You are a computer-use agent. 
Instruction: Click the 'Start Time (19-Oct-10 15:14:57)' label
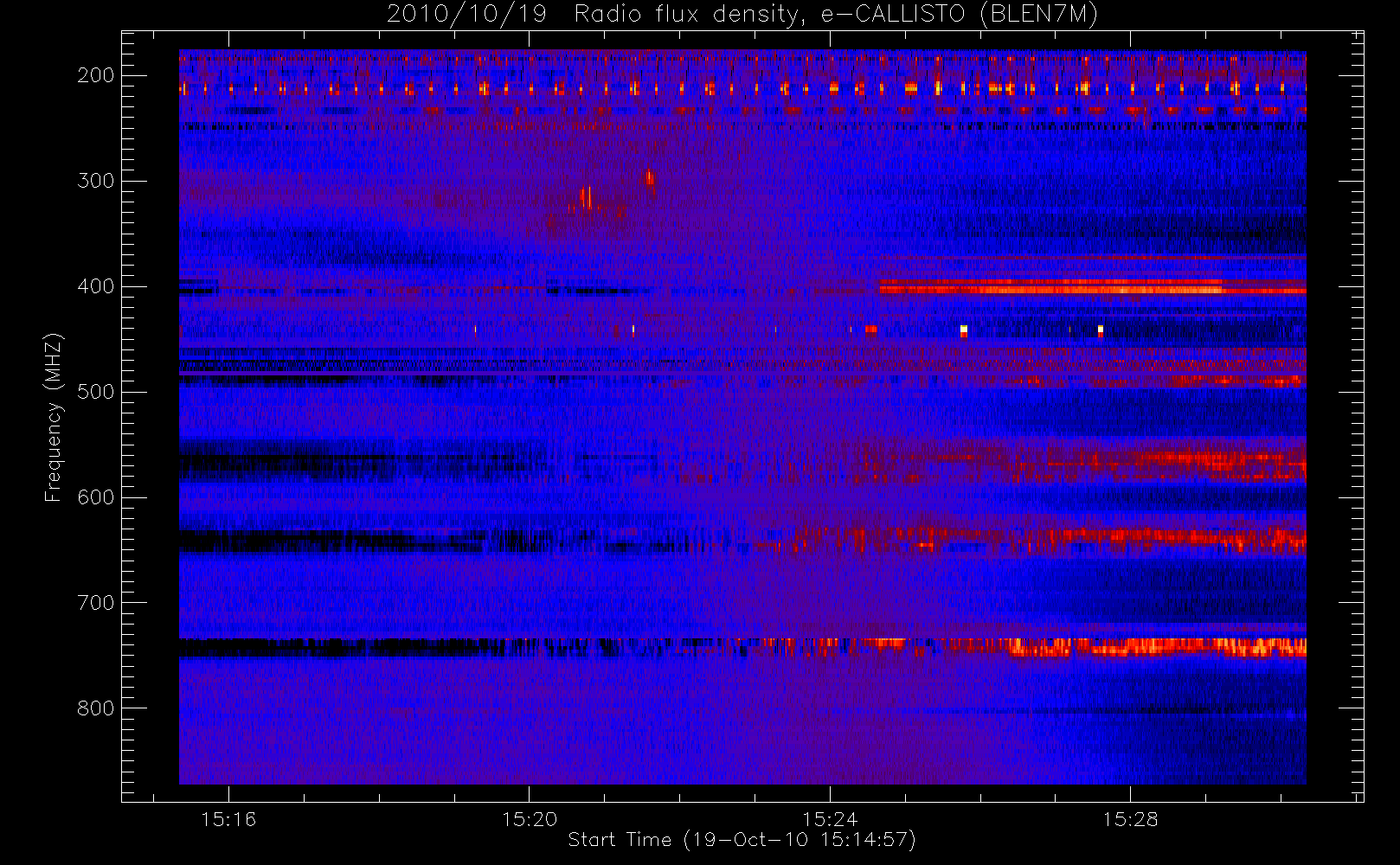click(742, 840)
